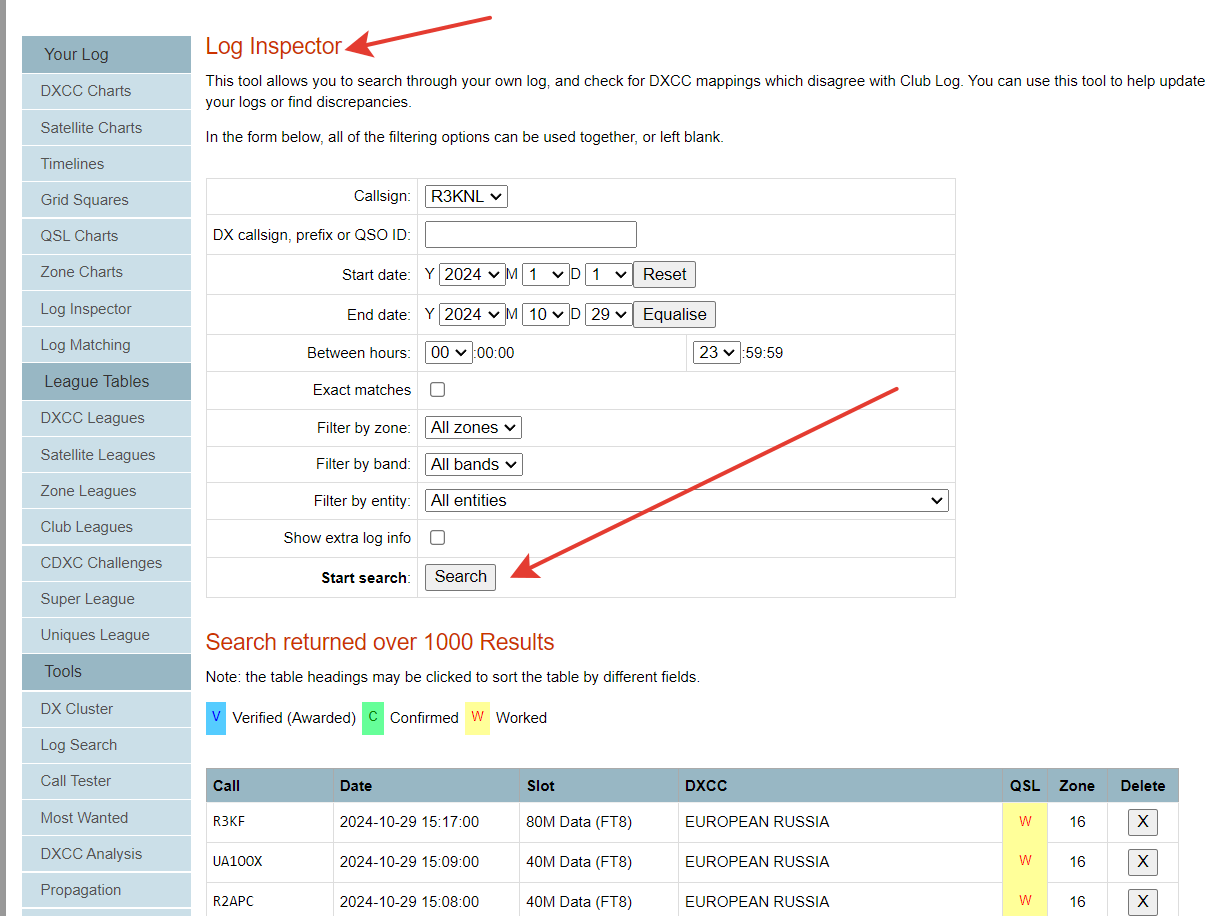
Task: Focus the DX callsign or QSO ID field
Action: click(x=531, y=235)
